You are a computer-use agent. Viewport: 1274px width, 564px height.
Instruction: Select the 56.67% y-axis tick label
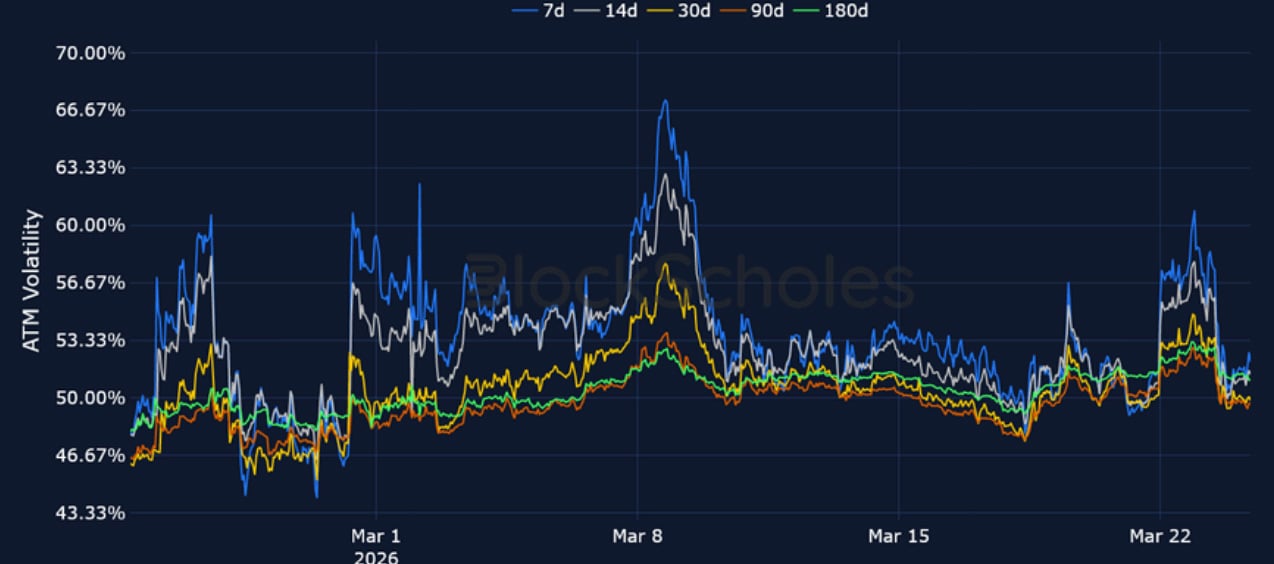tap(88, 283)
